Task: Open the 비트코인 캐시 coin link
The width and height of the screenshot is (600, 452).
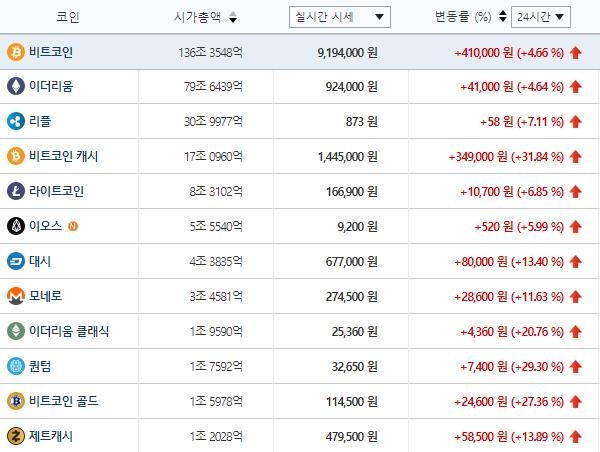Action: 65,156
